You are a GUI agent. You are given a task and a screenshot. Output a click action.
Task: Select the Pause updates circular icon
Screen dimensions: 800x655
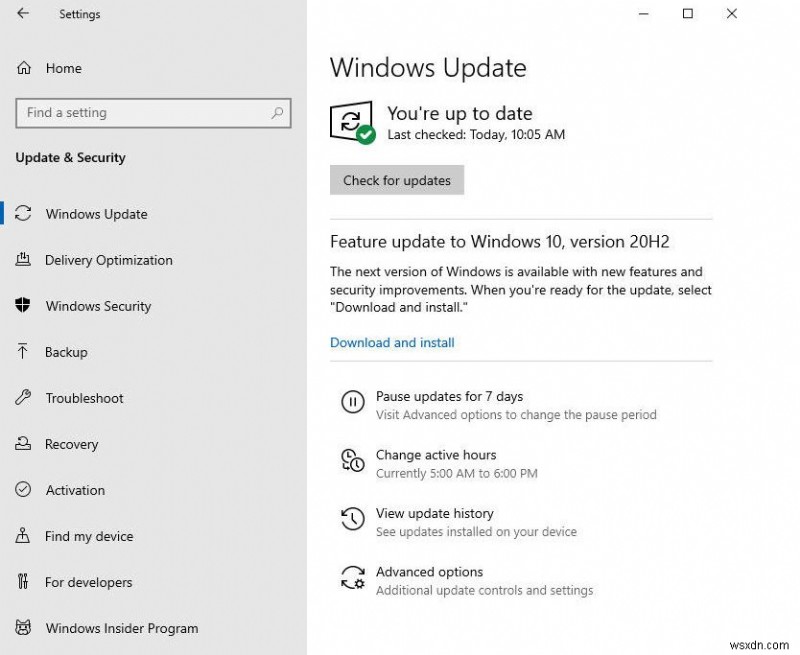(x=352, y=402)
